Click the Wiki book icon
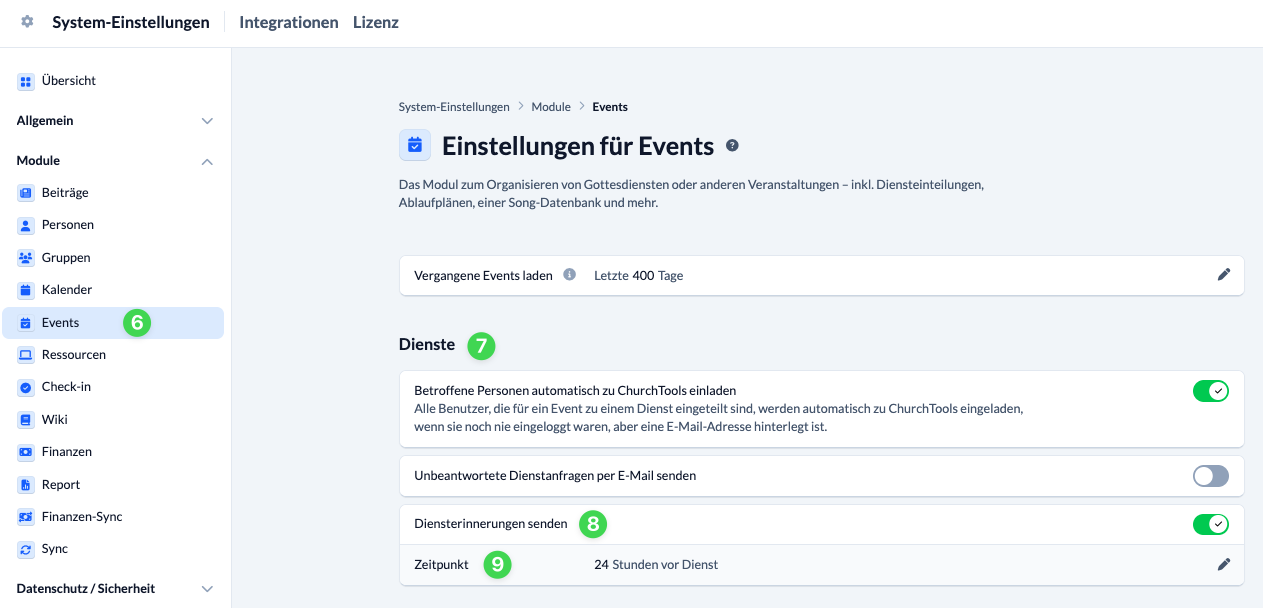The width and height of the screenshot is (1263, 608). [x=26, y=420]
